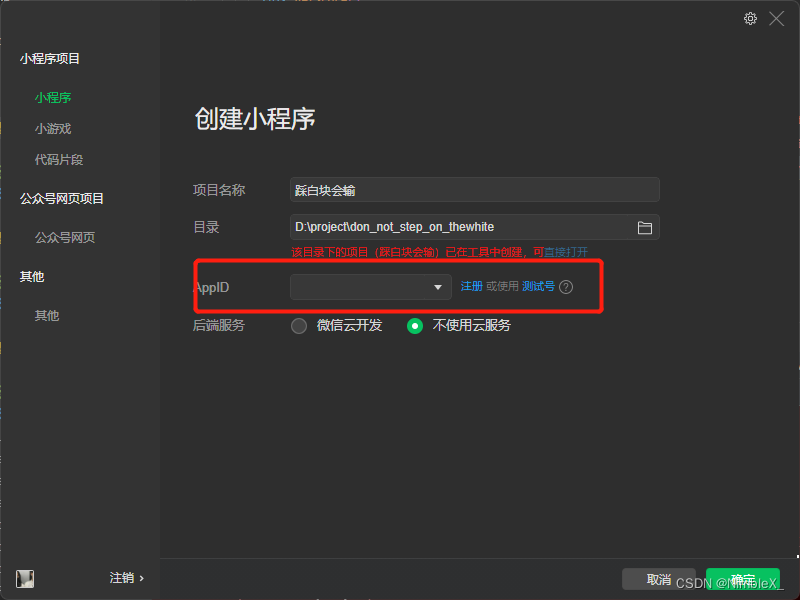800x600 pixels.
Task: Click the 注册 link
Action: tap(471, 286)
